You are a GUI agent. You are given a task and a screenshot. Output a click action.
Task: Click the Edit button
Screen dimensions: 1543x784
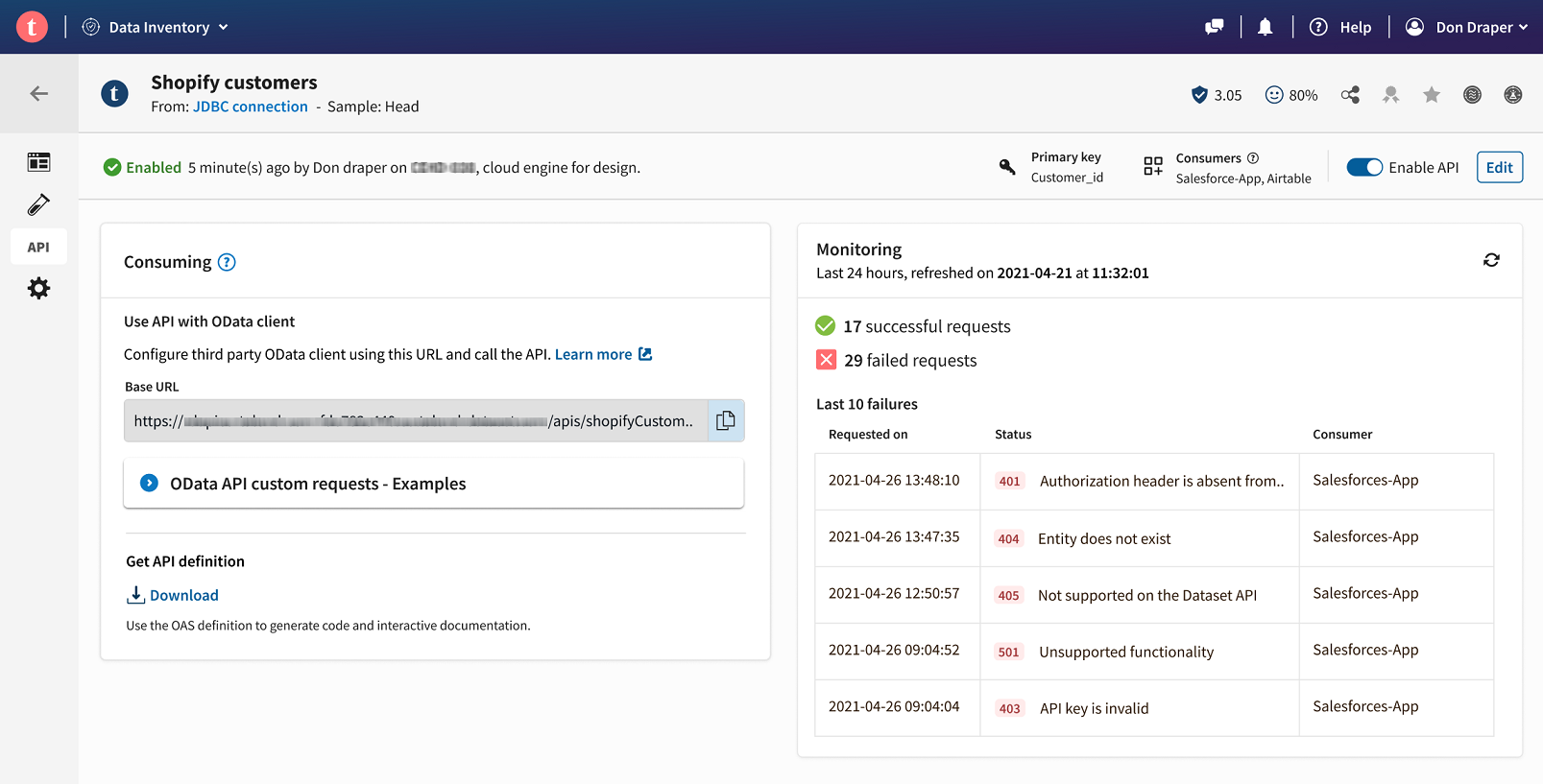tap(1499, 167)
